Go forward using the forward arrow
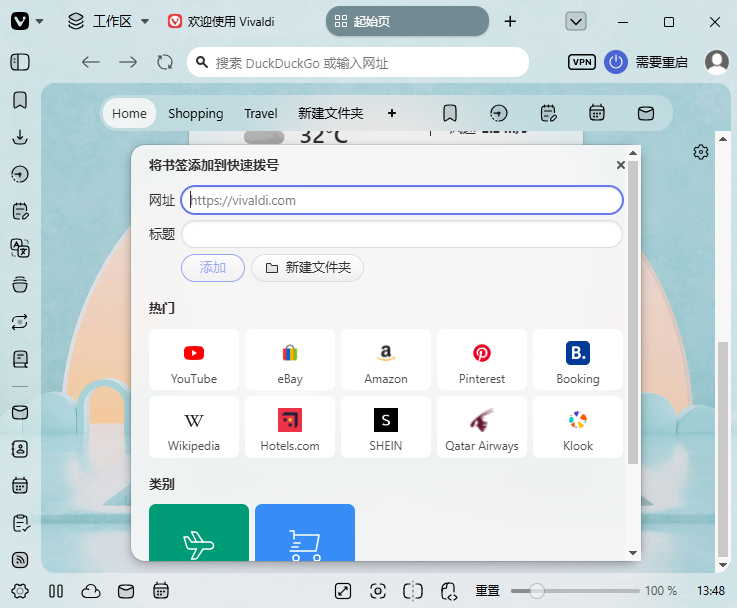 pos(127,62)
